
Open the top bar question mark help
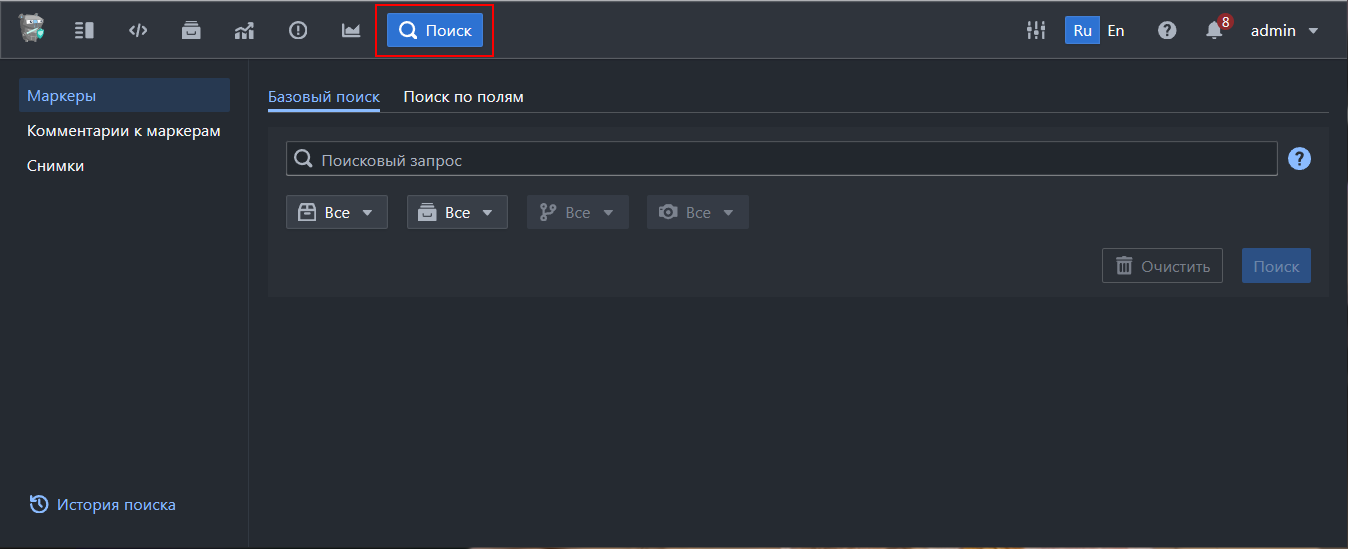pyautogui.click(x=1167, y=30)
